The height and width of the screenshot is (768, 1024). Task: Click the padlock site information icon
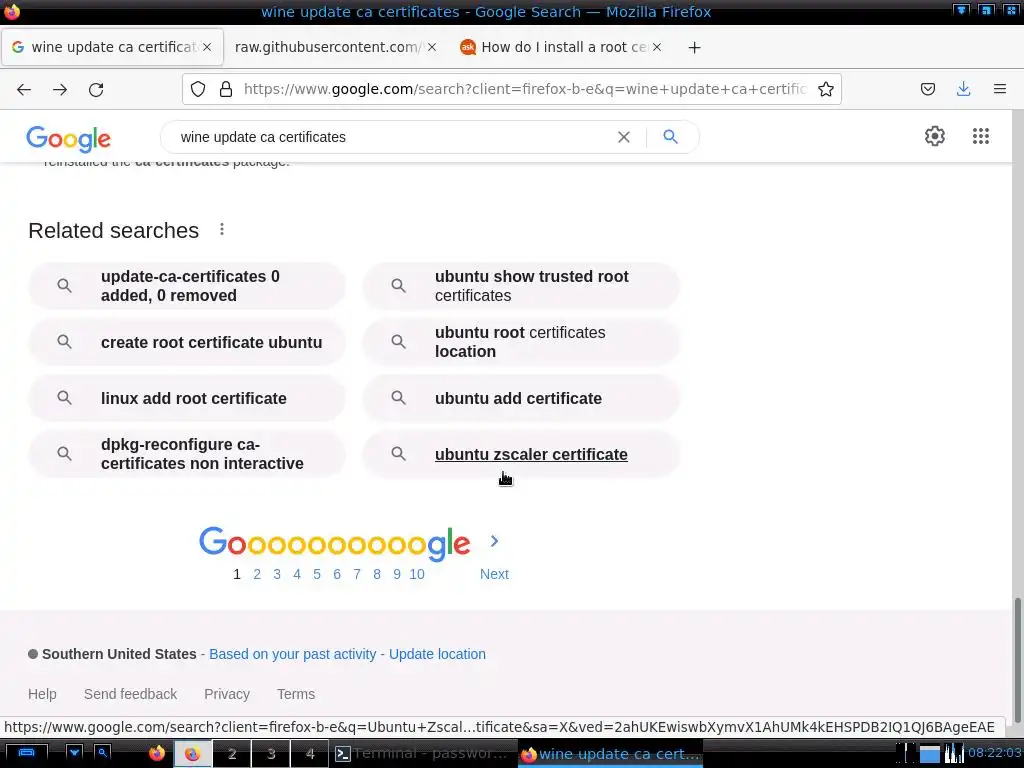pos(226,89)
